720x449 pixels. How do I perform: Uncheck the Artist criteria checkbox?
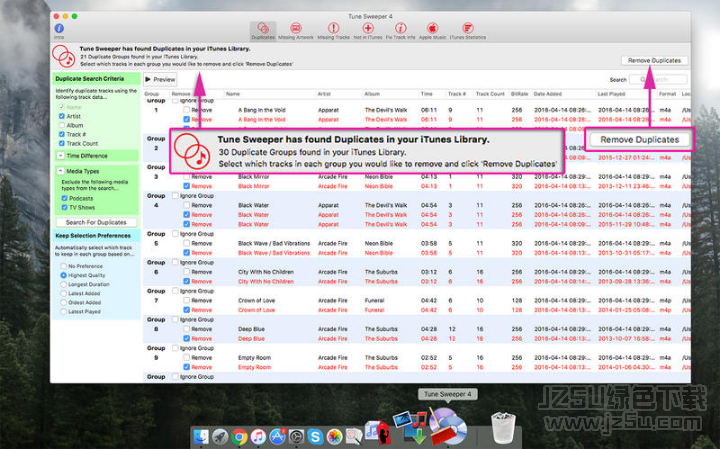point(62,116)
